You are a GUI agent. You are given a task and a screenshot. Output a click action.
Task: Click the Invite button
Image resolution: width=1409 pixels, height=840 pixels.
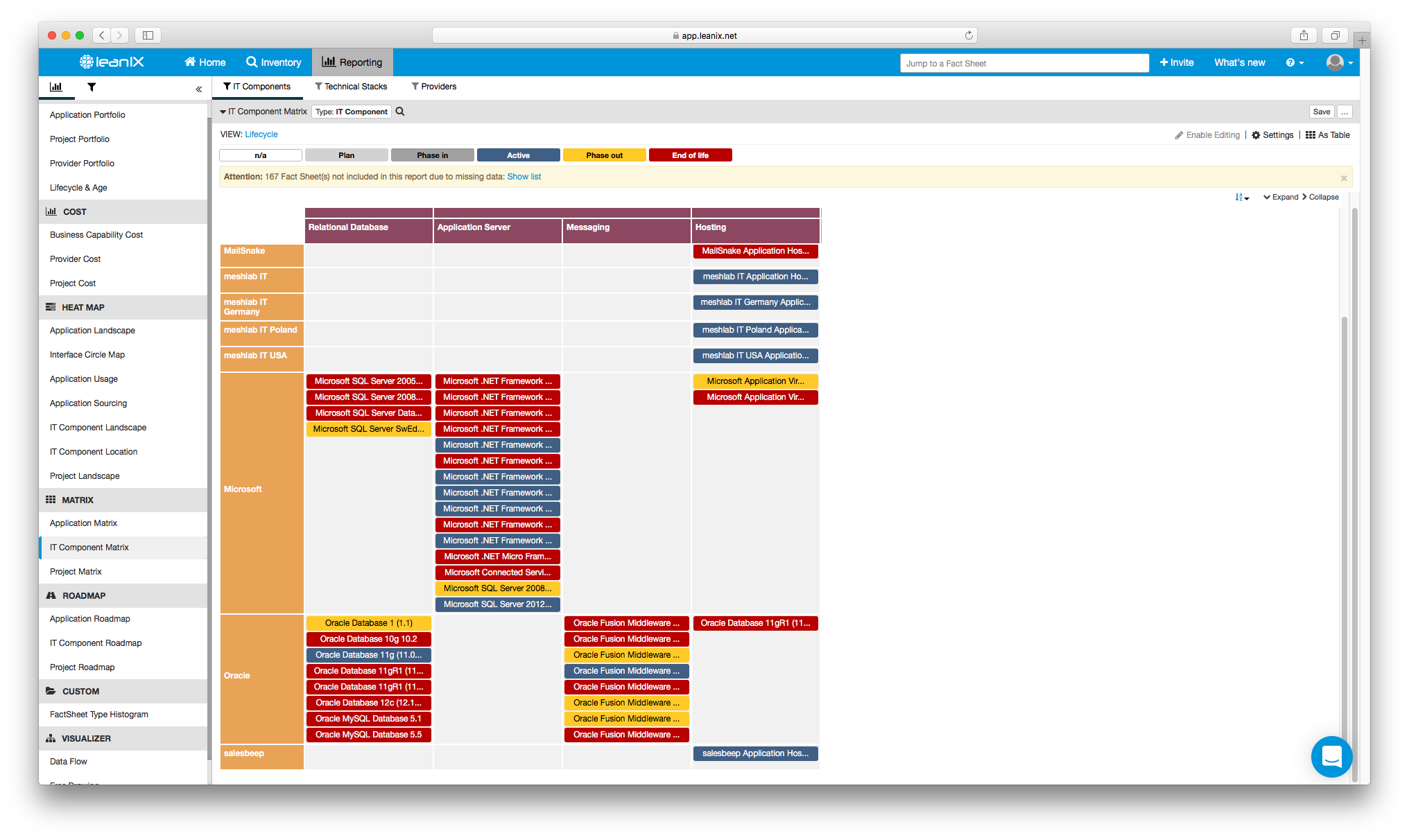coord(1177,62)
